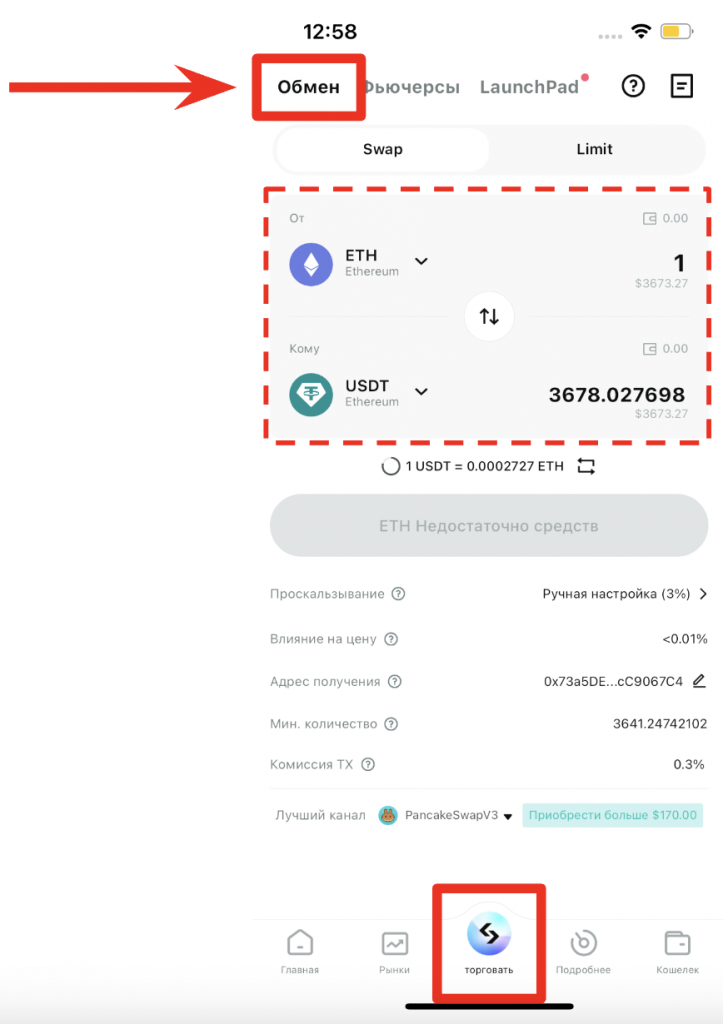Click the rate switch arrows icon
This screenshot has width=723, height=1024.
[x=586, y=466]
